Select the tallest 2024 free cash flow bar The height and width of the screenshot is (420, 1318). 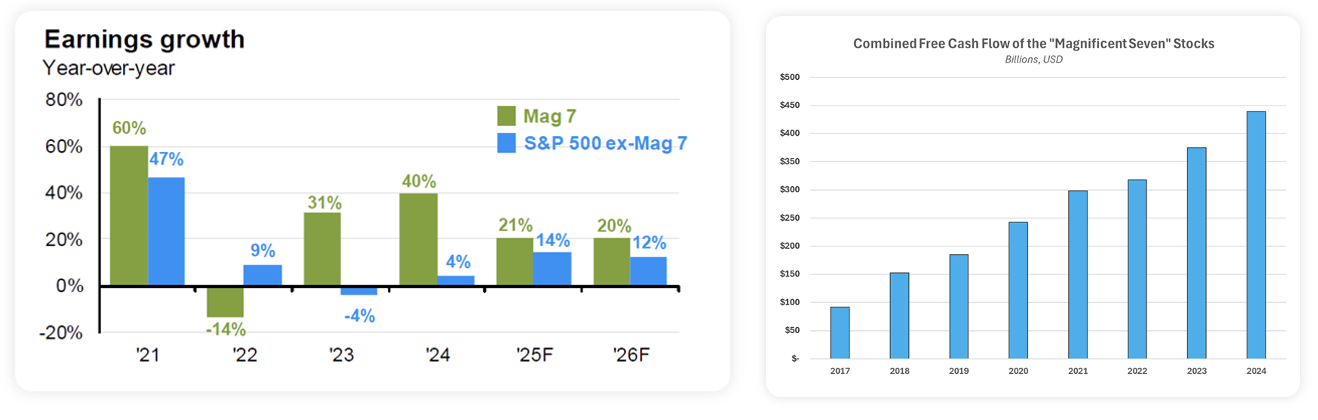pos(1256,234)
